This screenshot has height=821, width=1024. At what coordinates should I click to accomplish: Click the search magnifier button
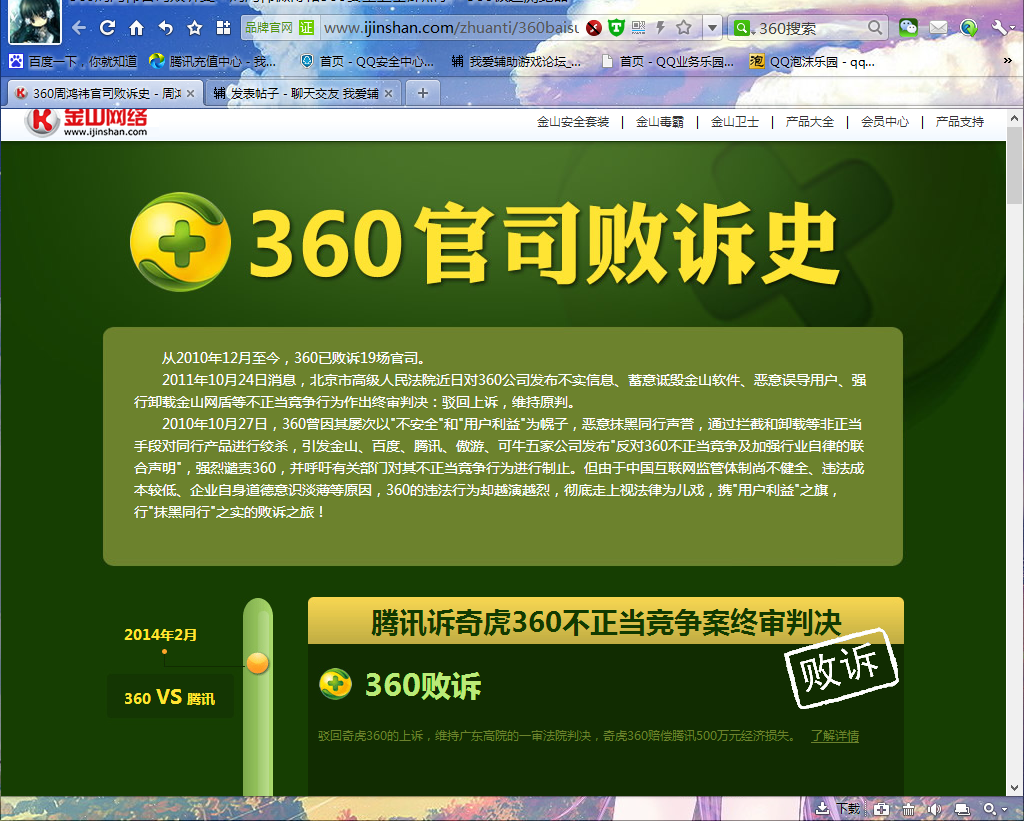(875, 27)
